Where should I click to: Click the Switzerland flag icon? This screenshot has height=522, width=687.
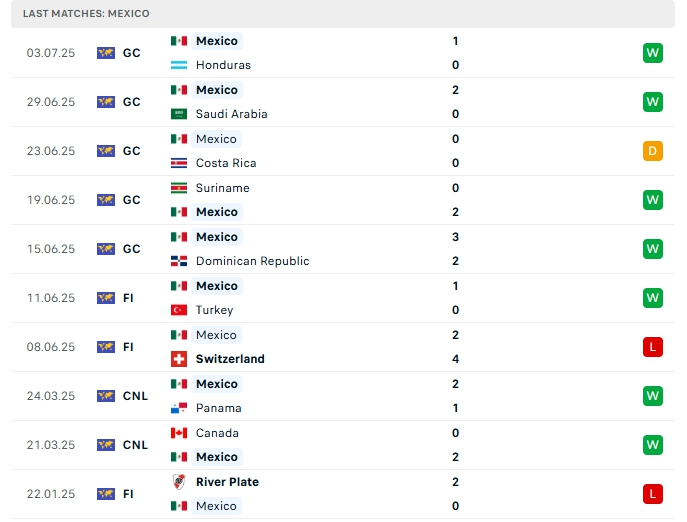pos(179,359)
